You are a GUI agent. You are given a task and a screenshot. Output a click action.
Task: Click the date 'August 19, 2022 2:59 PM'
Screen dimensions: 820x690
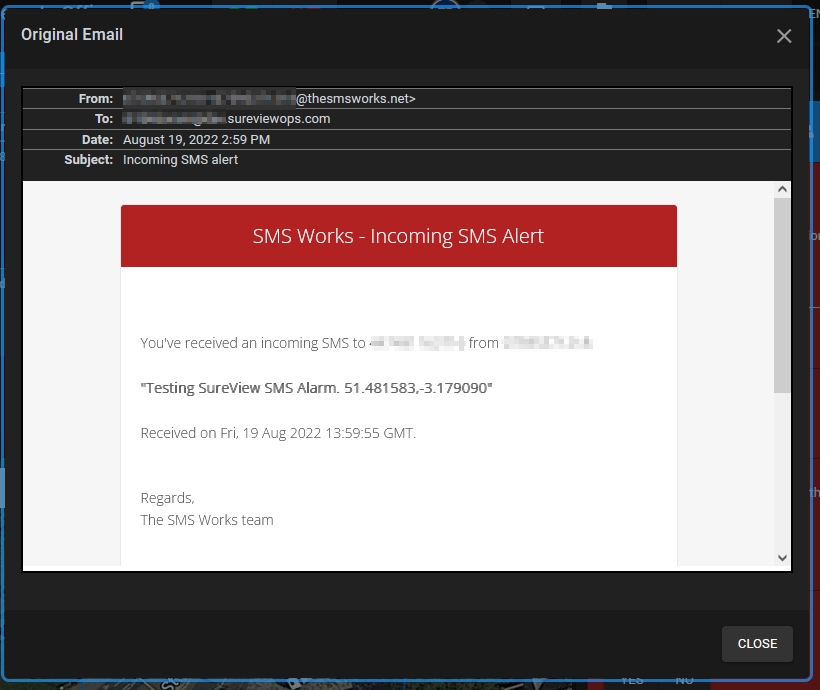point(197,140)
